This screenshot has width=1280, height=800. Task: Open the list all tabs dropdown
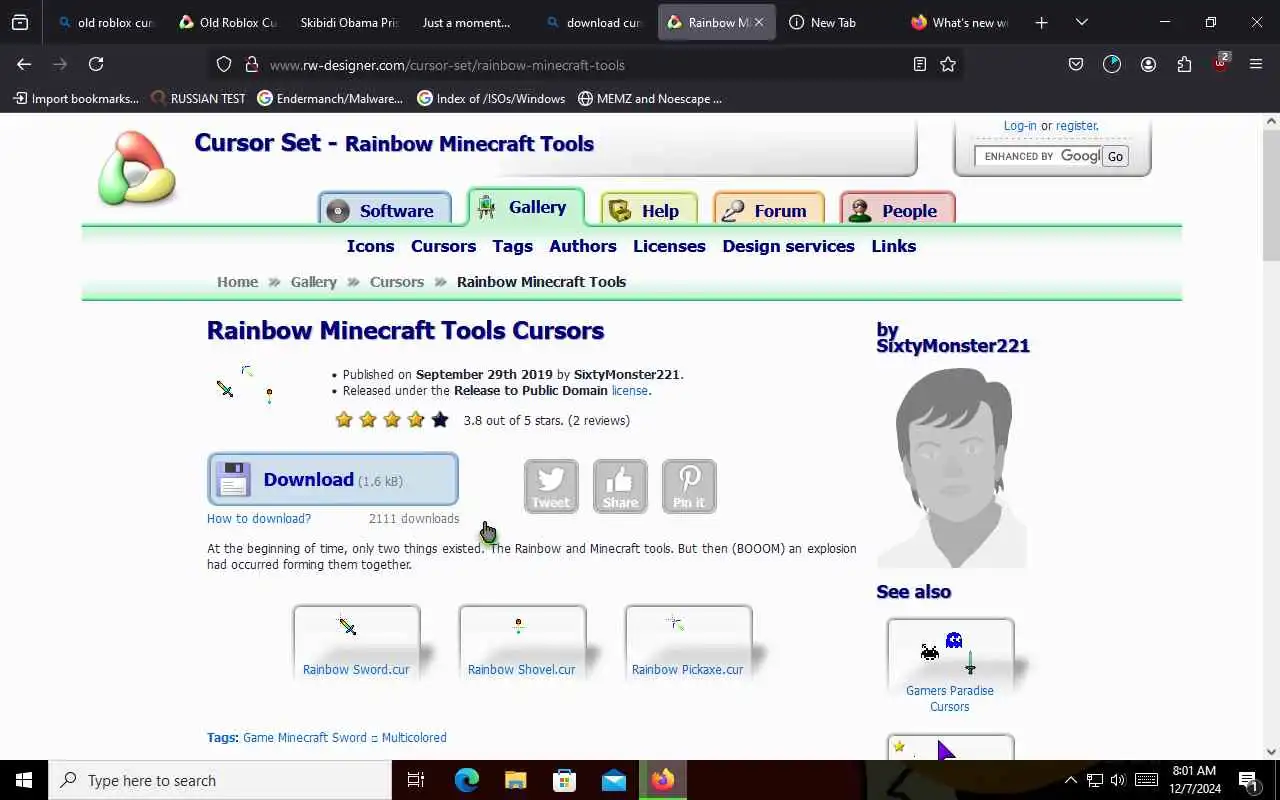click(x=1082, y=22)
